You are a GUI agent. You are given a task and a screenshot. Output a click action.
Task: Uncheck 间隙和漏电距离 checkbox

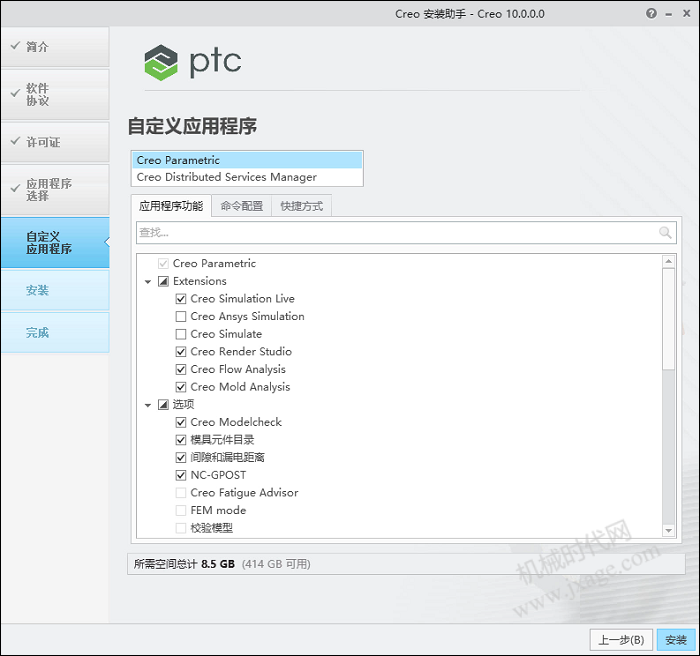click(x=181, y=458)
